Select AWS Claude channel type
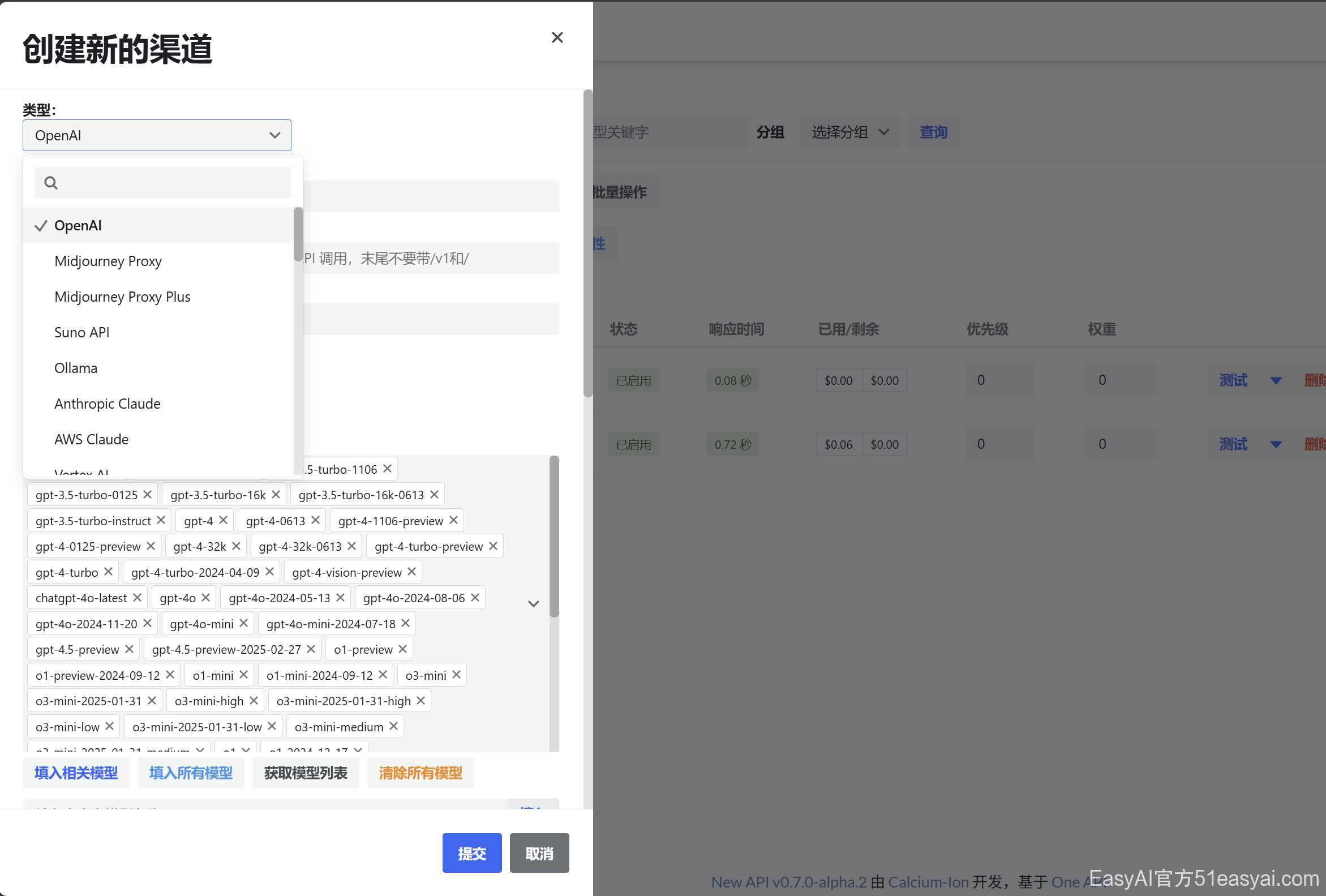The image size is (1326, 896). (158, 439)
